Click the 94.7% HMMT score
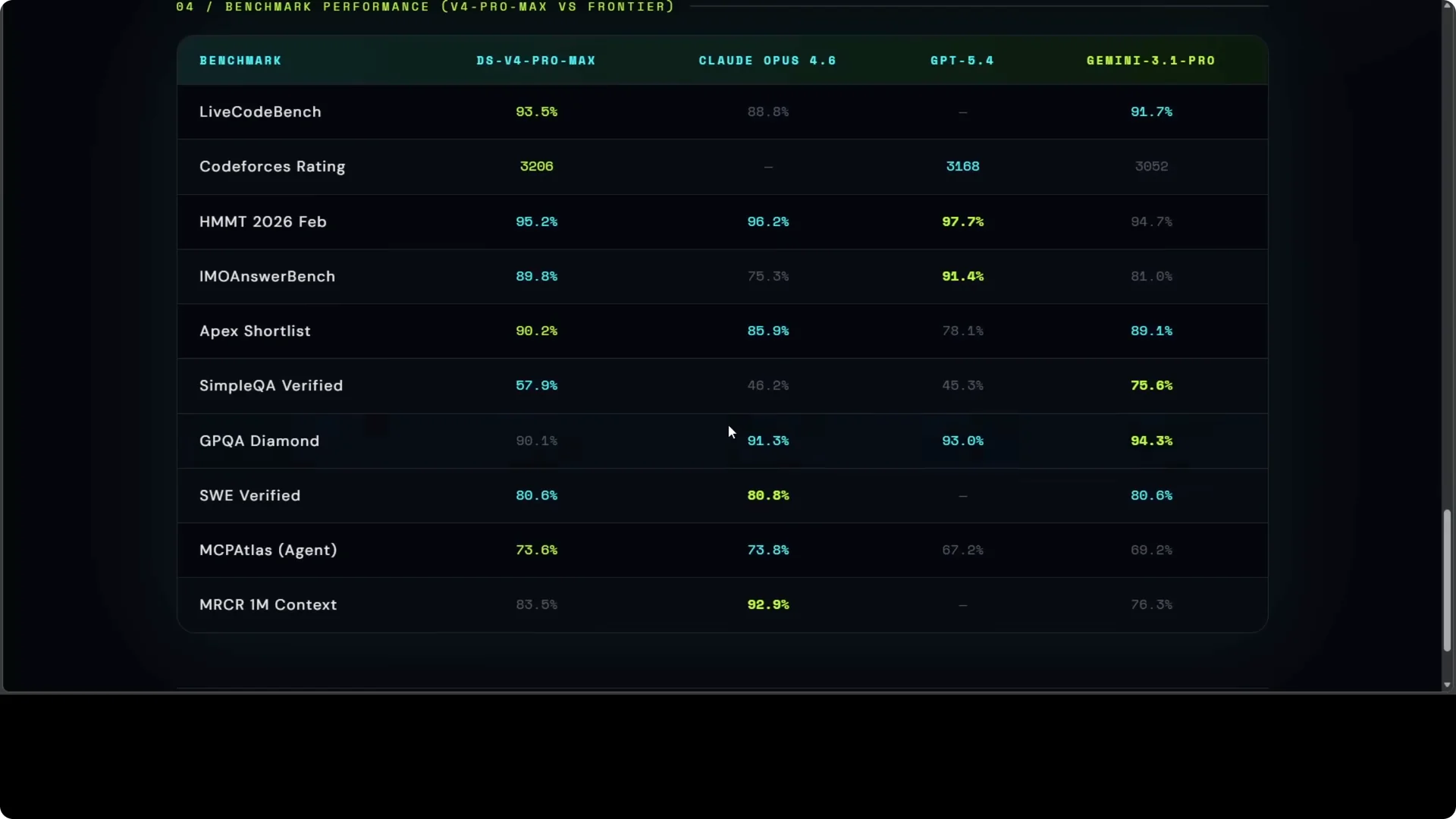Screen dimensions: 1456x819 point(1151,221)
